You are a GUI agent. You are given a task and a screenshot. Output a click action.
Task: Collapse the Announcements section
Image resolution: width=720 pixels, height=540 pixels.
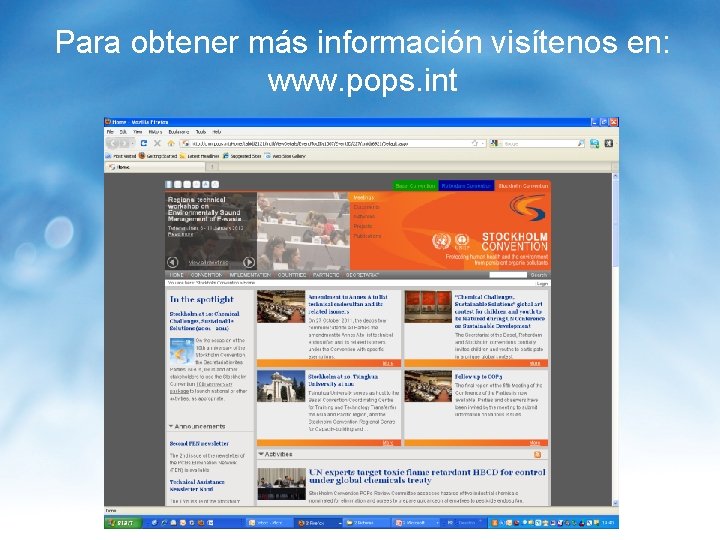pyautogui.click(x=171, y=426)
